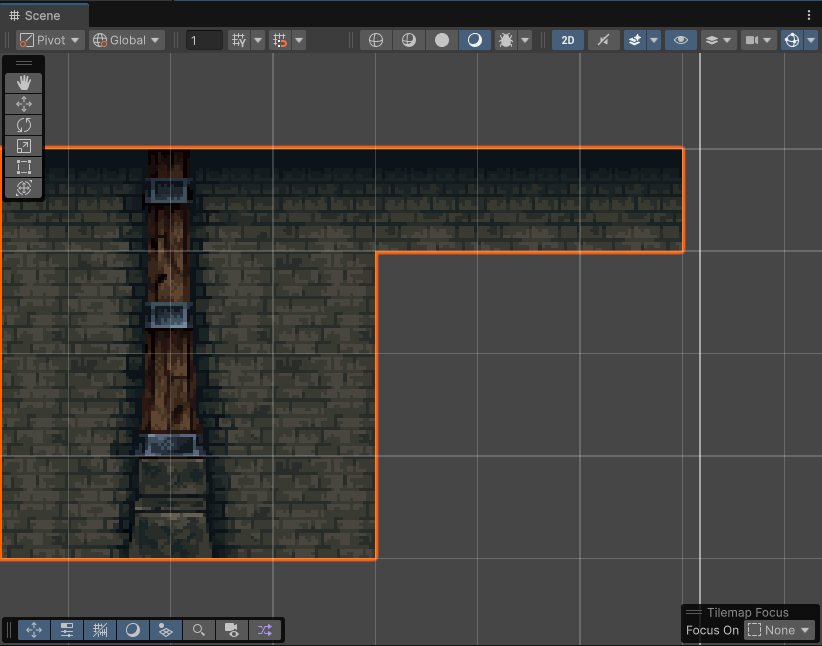Click the debug draw mode bug icon
Viewport: 822px width, 646px height.
506,40
